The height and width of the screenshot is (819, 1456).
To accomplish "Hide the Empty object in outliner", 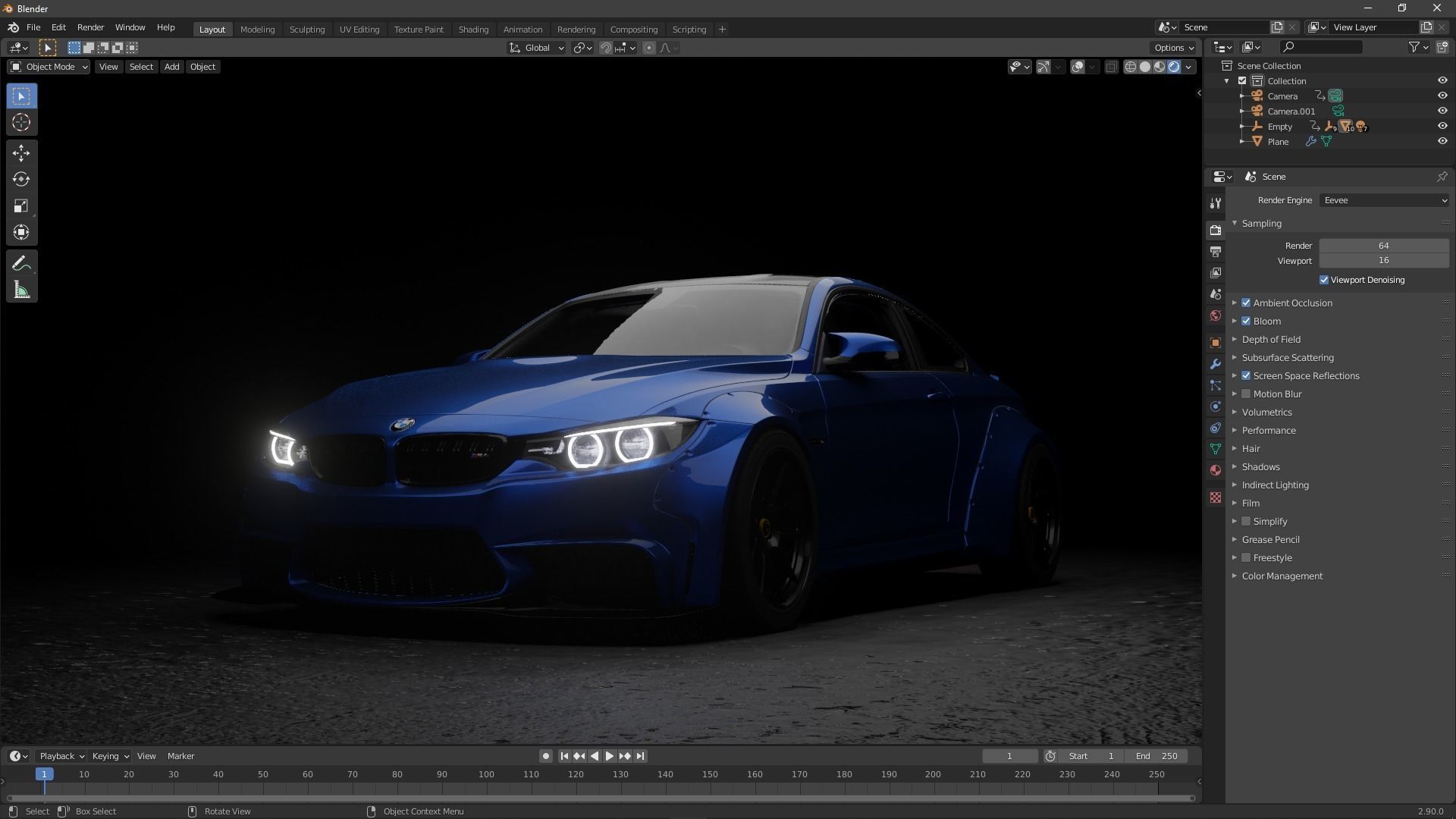I will point(1442,126).
